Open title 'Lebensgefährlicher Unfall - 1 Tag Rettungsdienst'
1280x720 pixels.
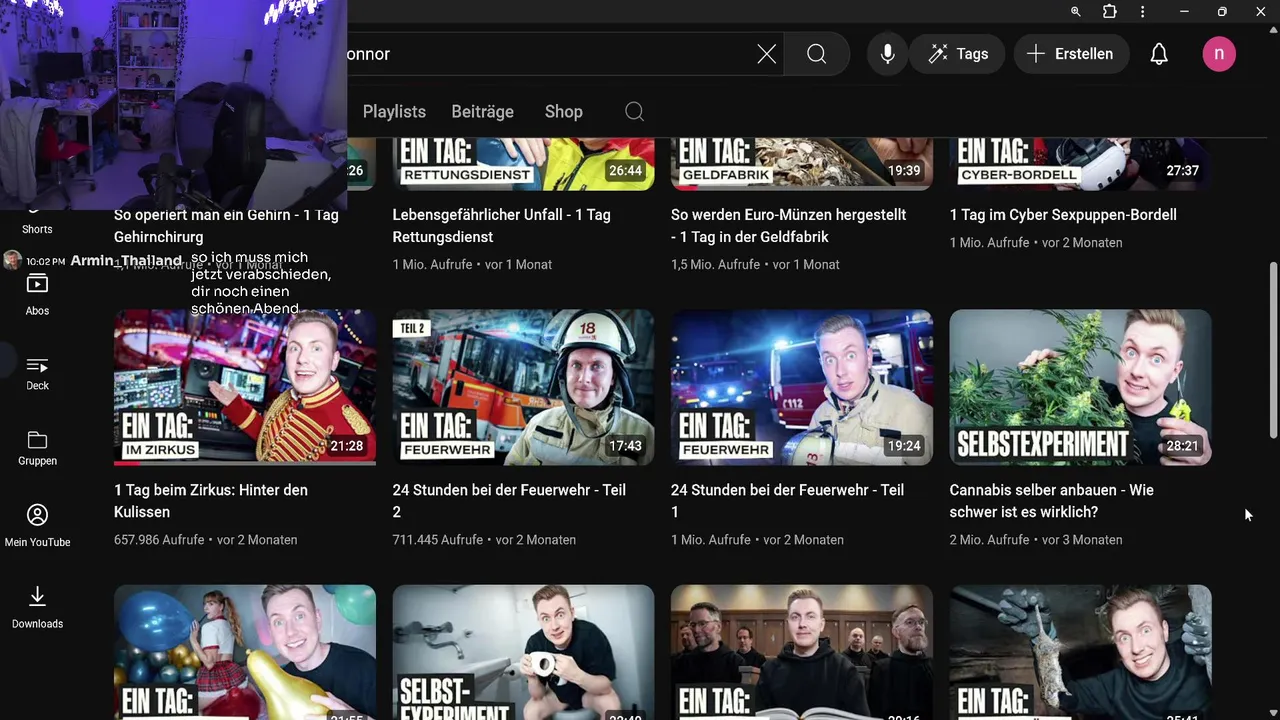pos(501,226)
